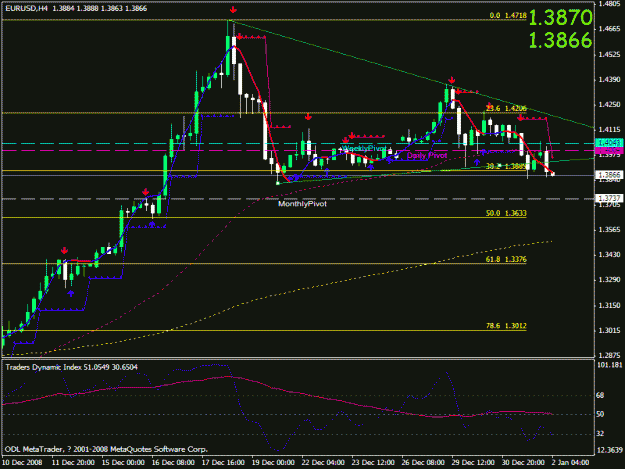Click the 26 Dec 08:00 time label

pyautogui.click(x=423, y=463)
